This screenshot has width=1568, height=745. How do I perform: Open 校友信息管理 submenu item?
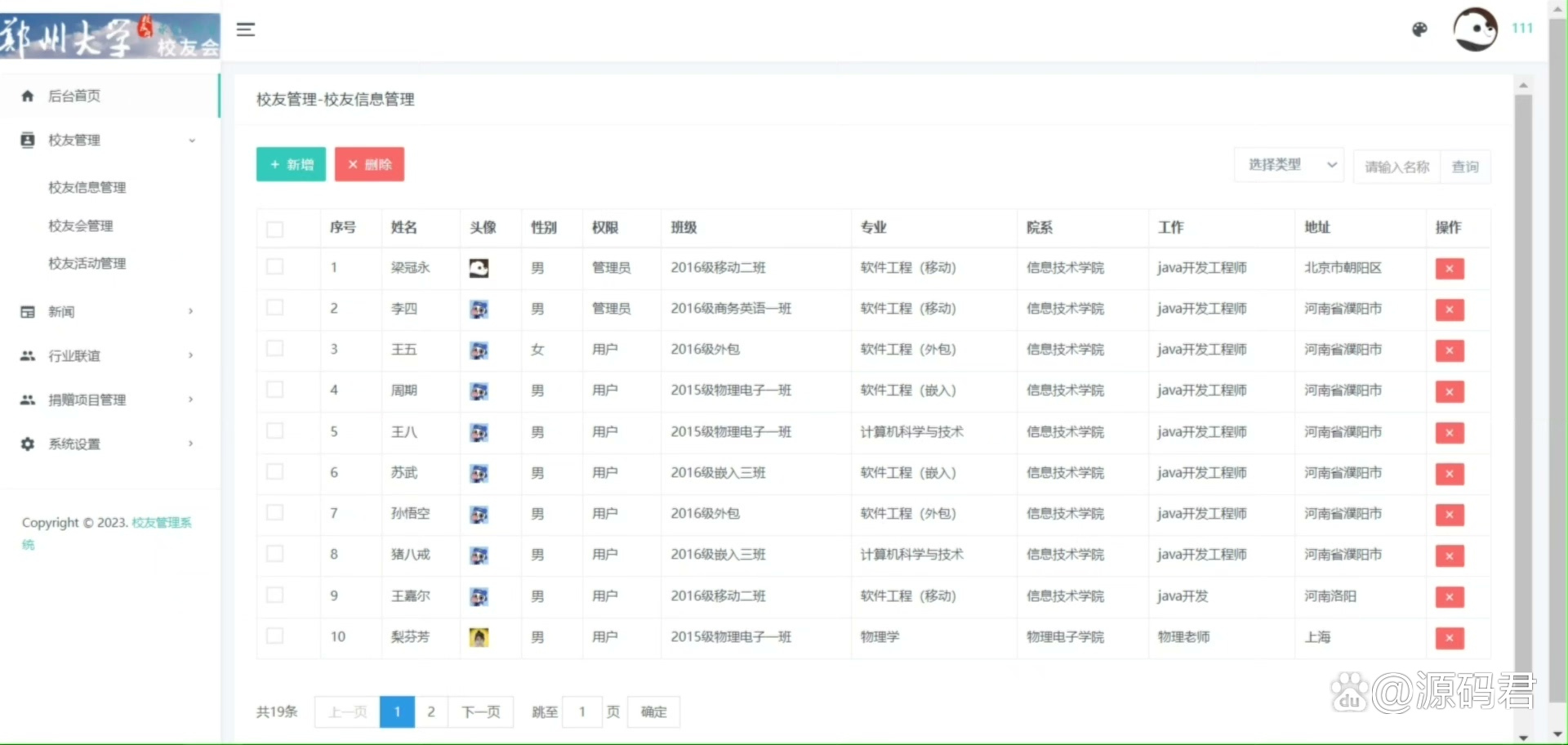click(87, 187)
